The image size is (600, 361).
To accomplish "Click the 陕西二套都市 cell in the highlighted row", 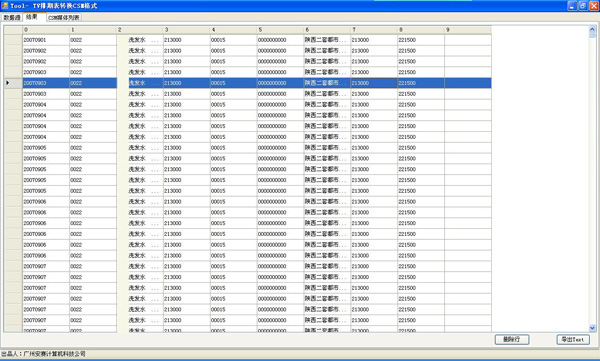I will click(x=327, y=83).
